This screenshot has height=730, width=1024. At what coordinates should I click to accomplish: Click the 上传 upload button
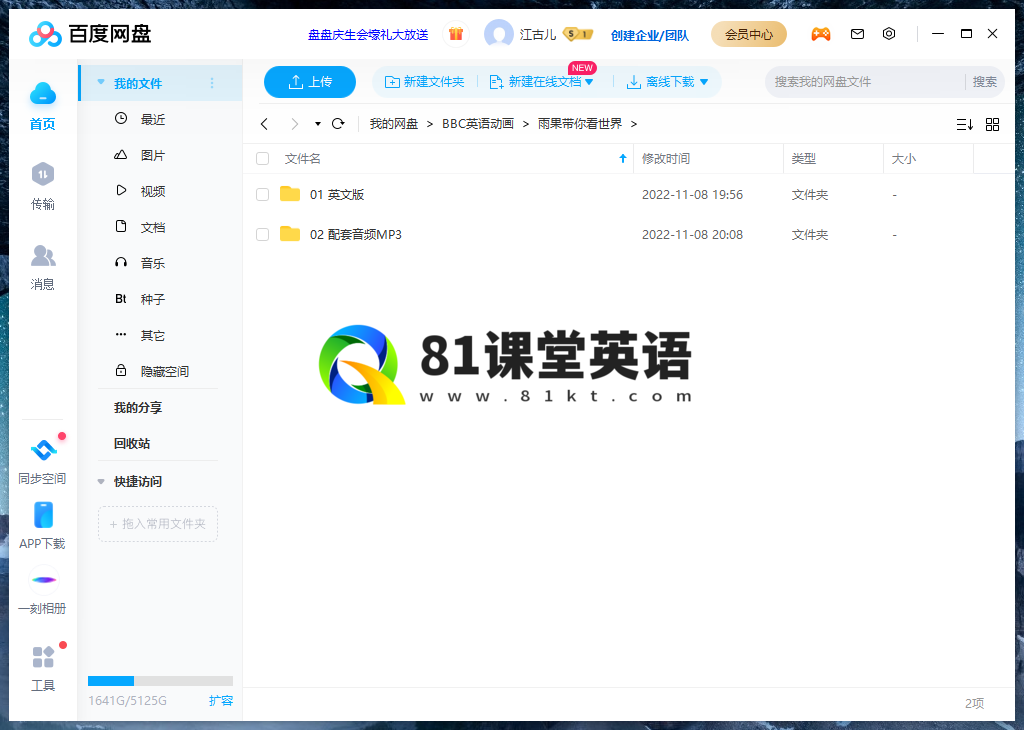310,82
